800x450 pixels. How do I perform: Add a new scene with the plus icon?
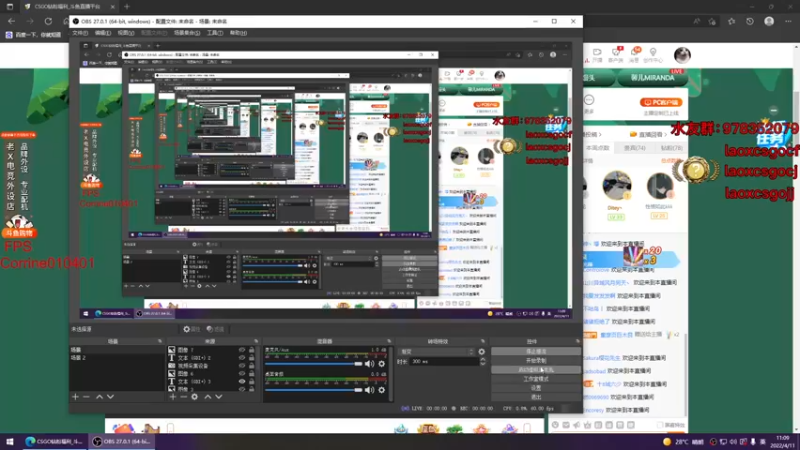[x=76, y=397]
